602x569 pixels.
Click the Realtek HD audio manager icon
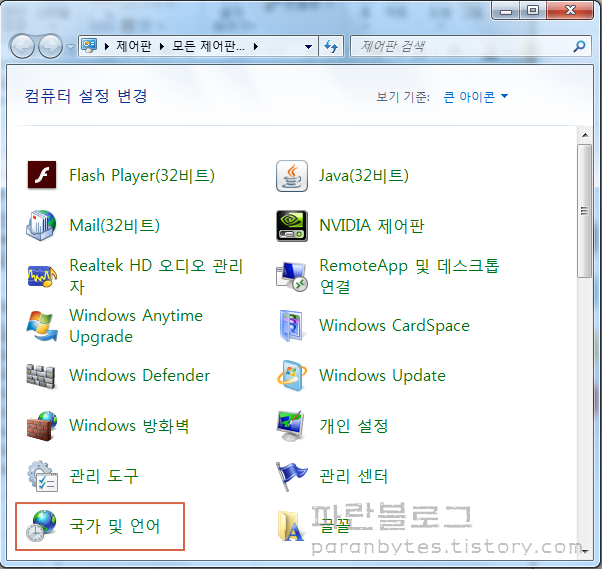(x=42, y=276)
